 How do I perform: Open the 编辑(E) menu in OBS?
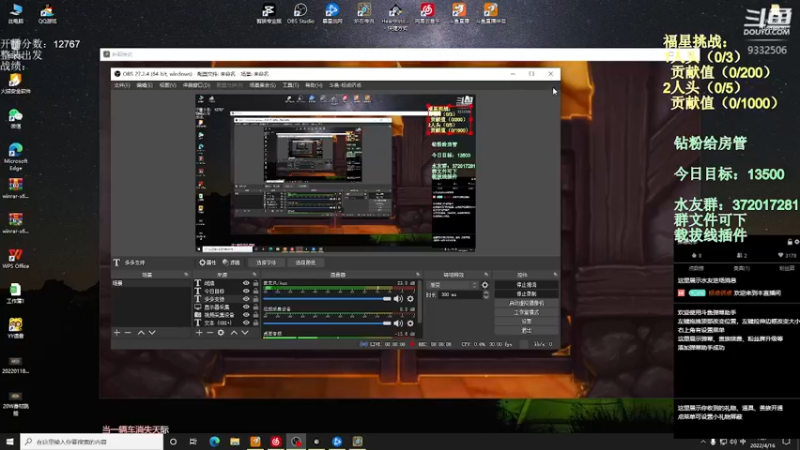click(144, 85)
